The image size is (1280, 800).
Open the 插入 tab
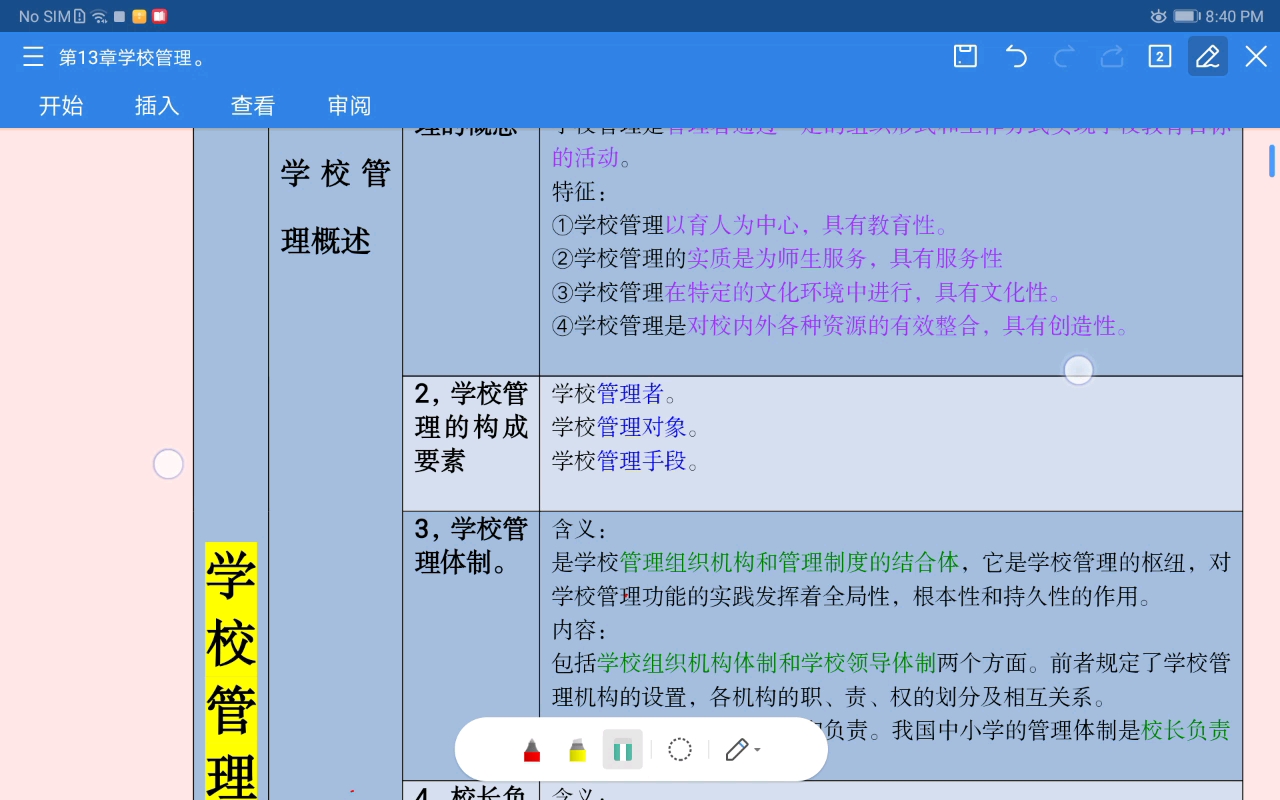(156, 106)
